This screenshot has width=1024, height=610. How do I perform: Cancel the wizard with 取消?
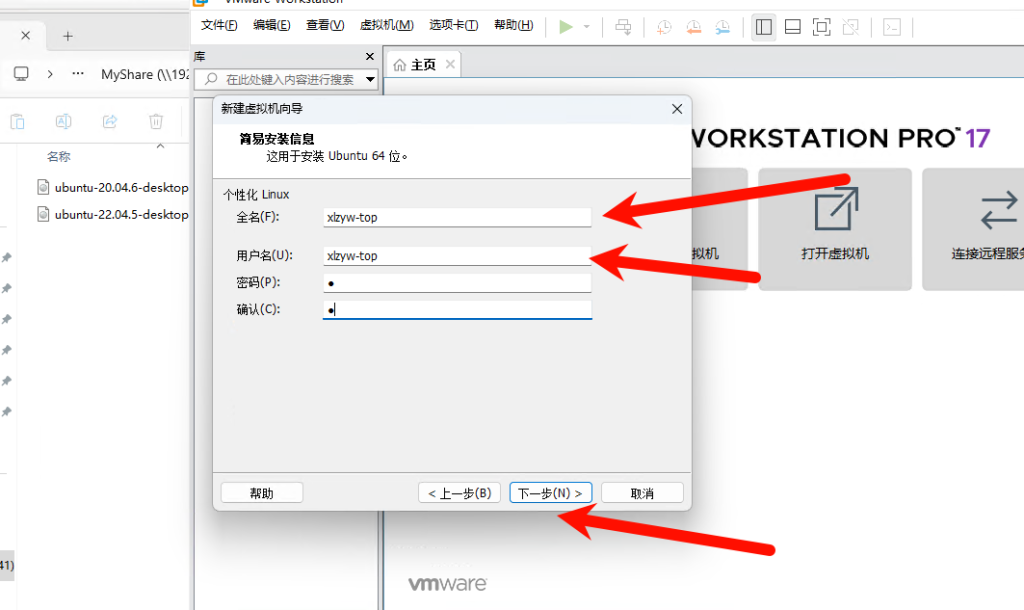642,493
